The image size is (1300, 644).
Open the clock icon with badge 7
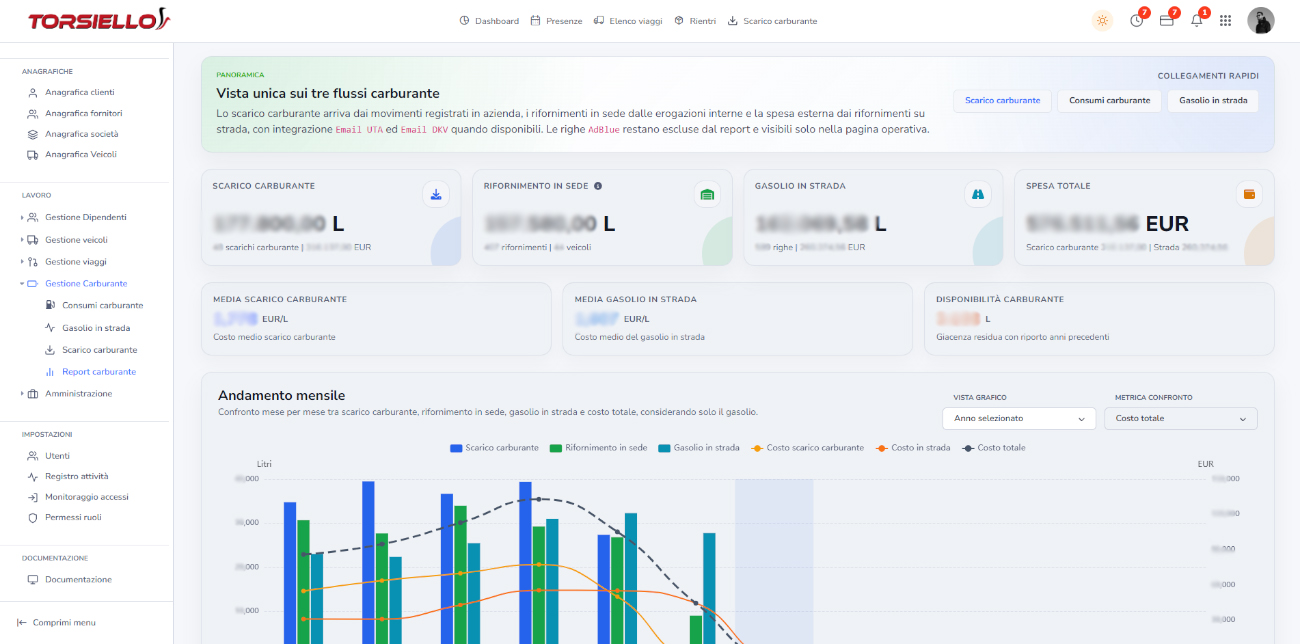[x=1137, y=20]
